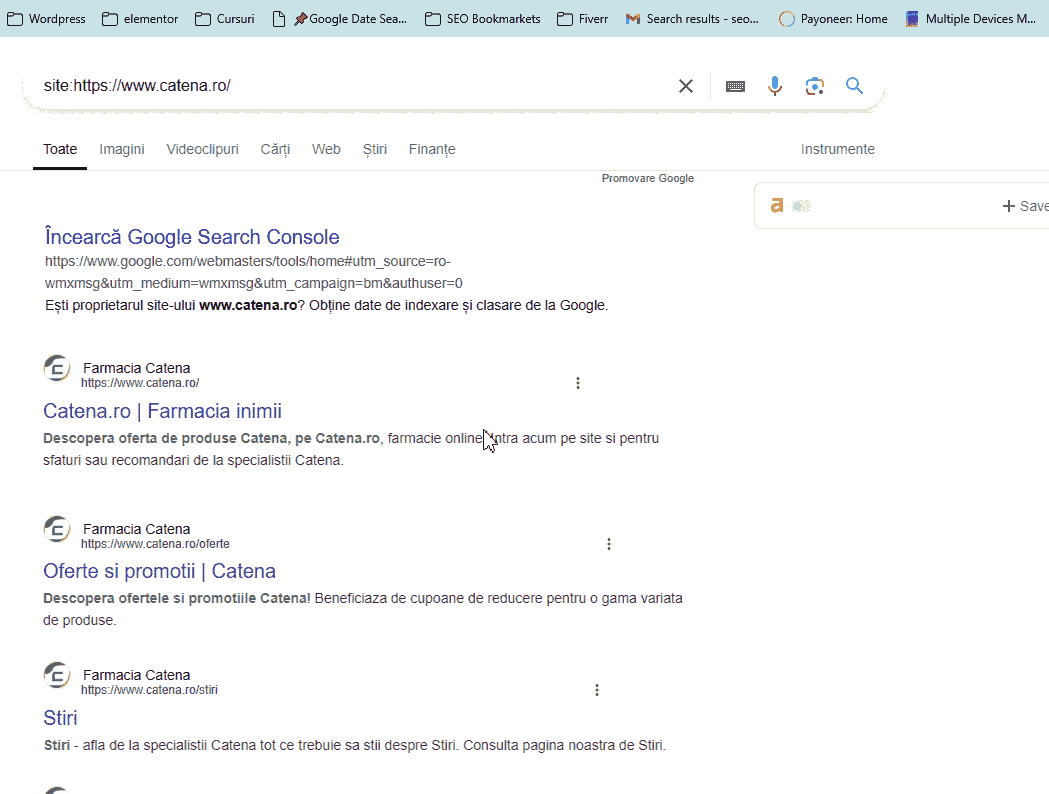Open Instrumente search tools

[837, 149]
